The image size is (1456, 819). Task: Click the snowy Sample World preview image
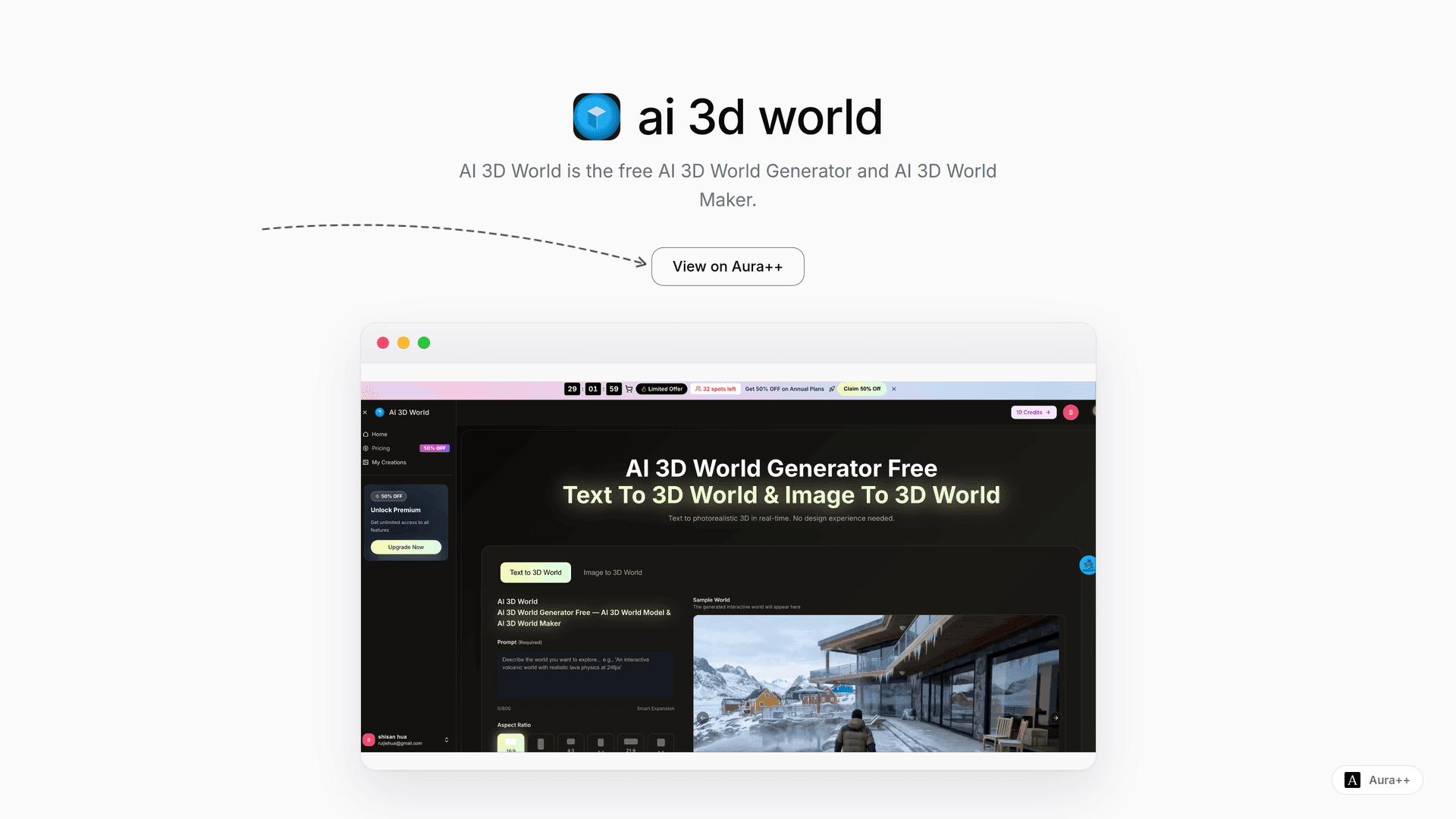tap(877, 683)
